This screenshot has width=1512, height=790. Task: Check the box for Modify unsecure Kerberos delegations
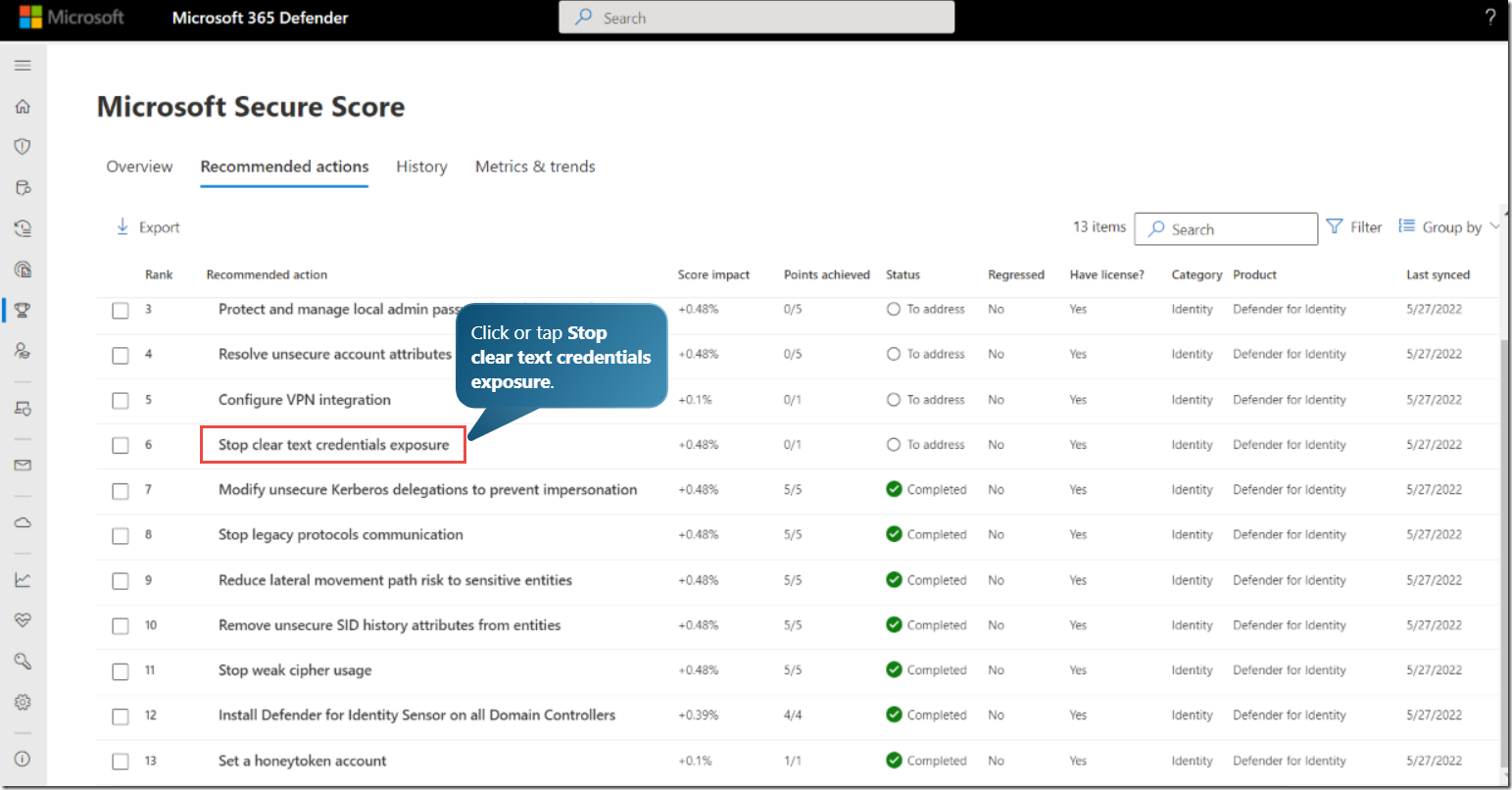pos(121,491)
